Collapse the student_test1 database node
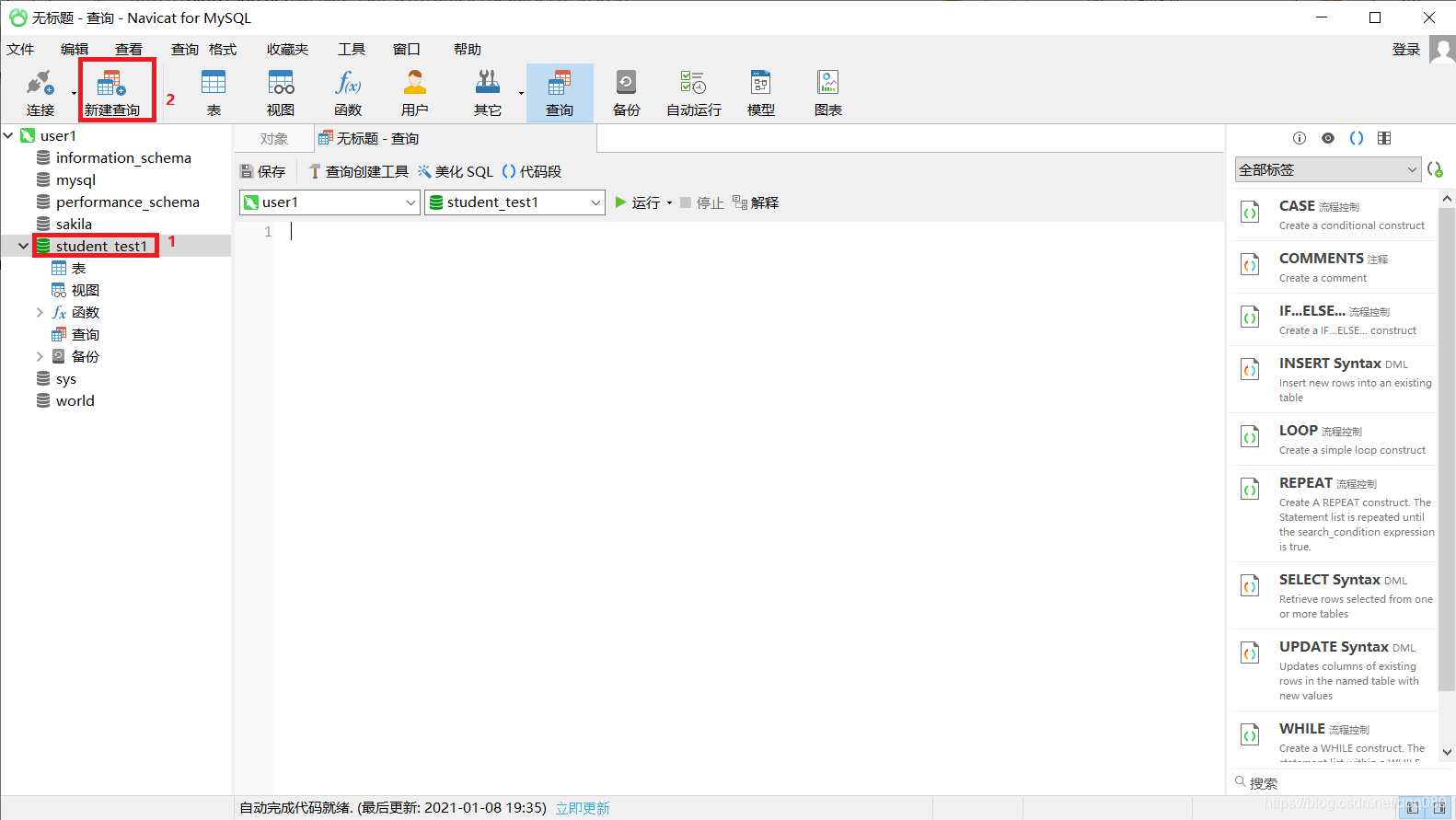This screenshot has height=820, width=1456. pyautogui.click(x=24, y=246)
